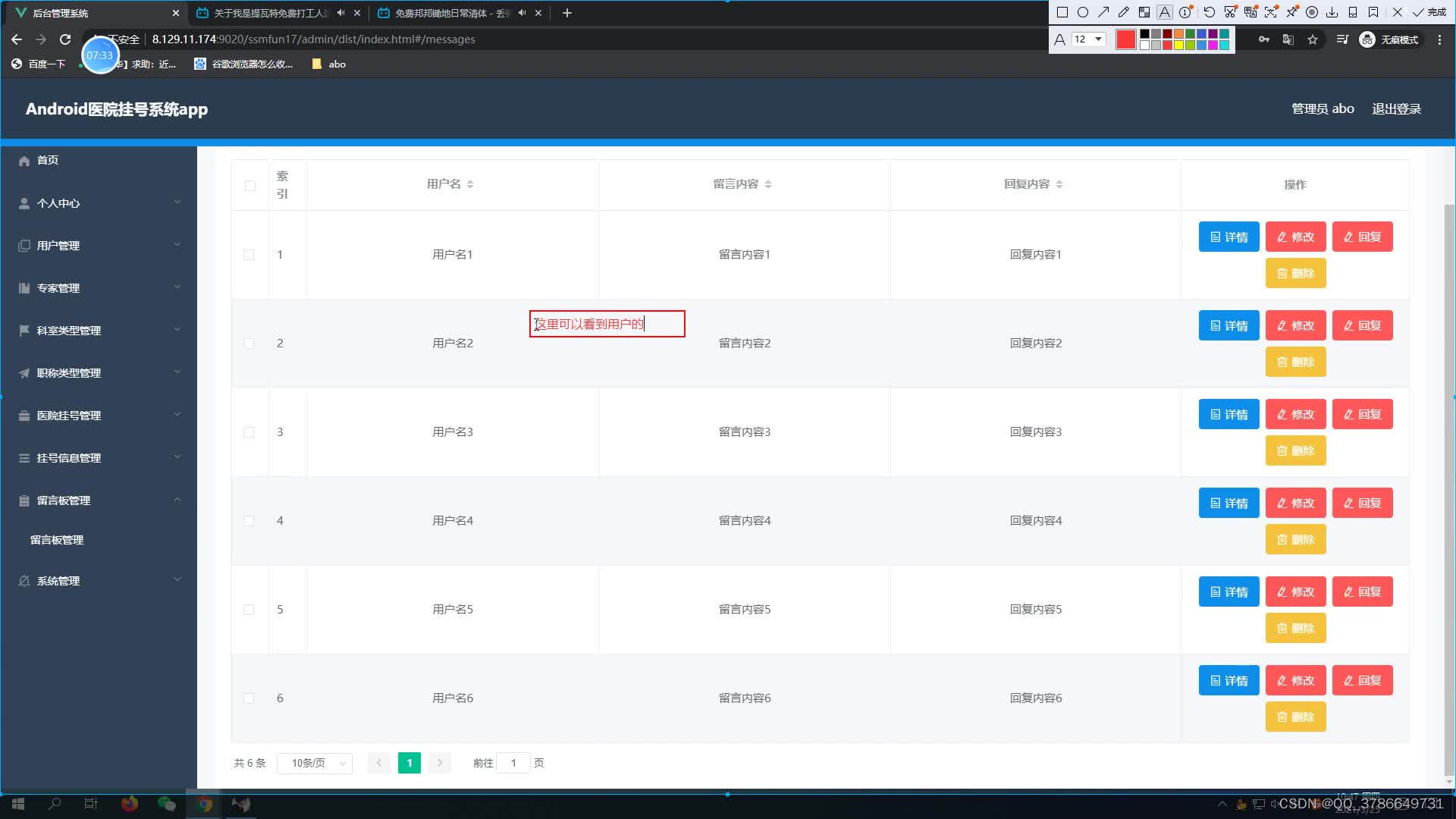Click 回复 button for 用户名4 row
This screenshot has height=819, width=1456.
coord(1363,503)
